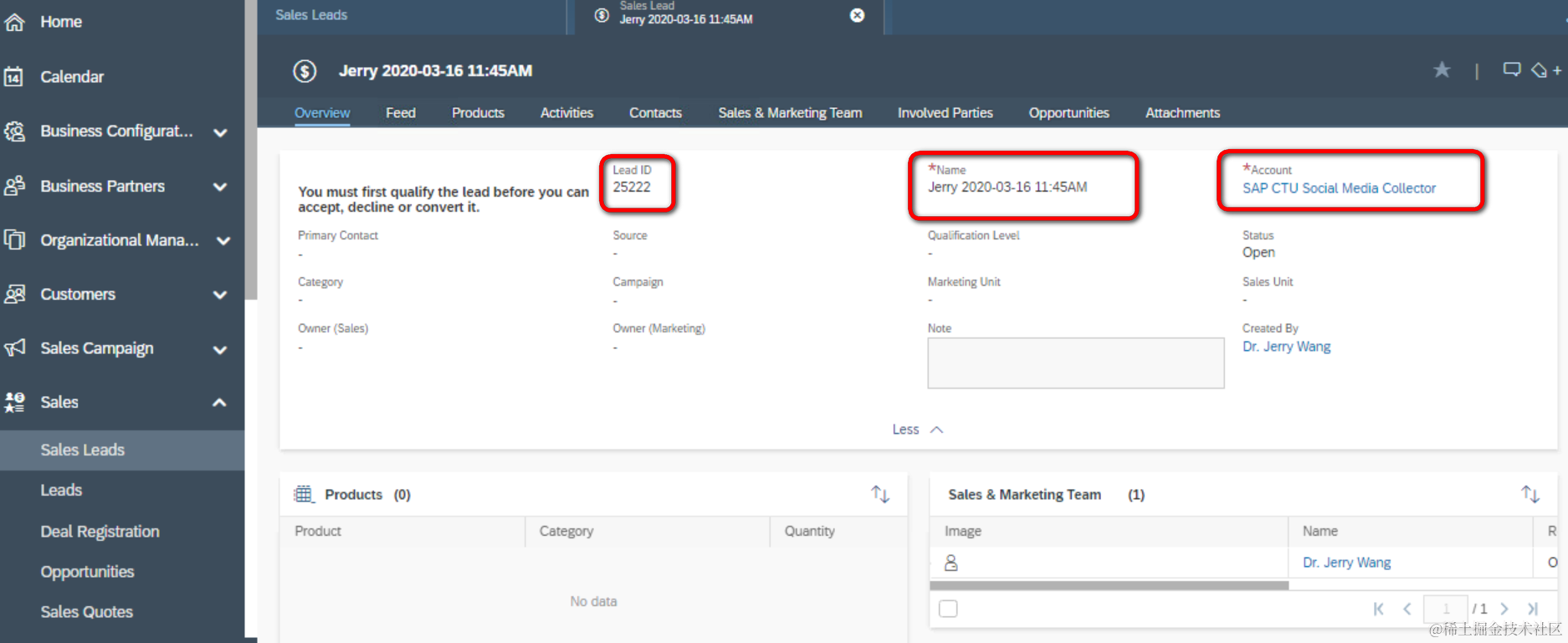1568x643 pixels.
Task: Sort the Products table
Action: (880, 494)
